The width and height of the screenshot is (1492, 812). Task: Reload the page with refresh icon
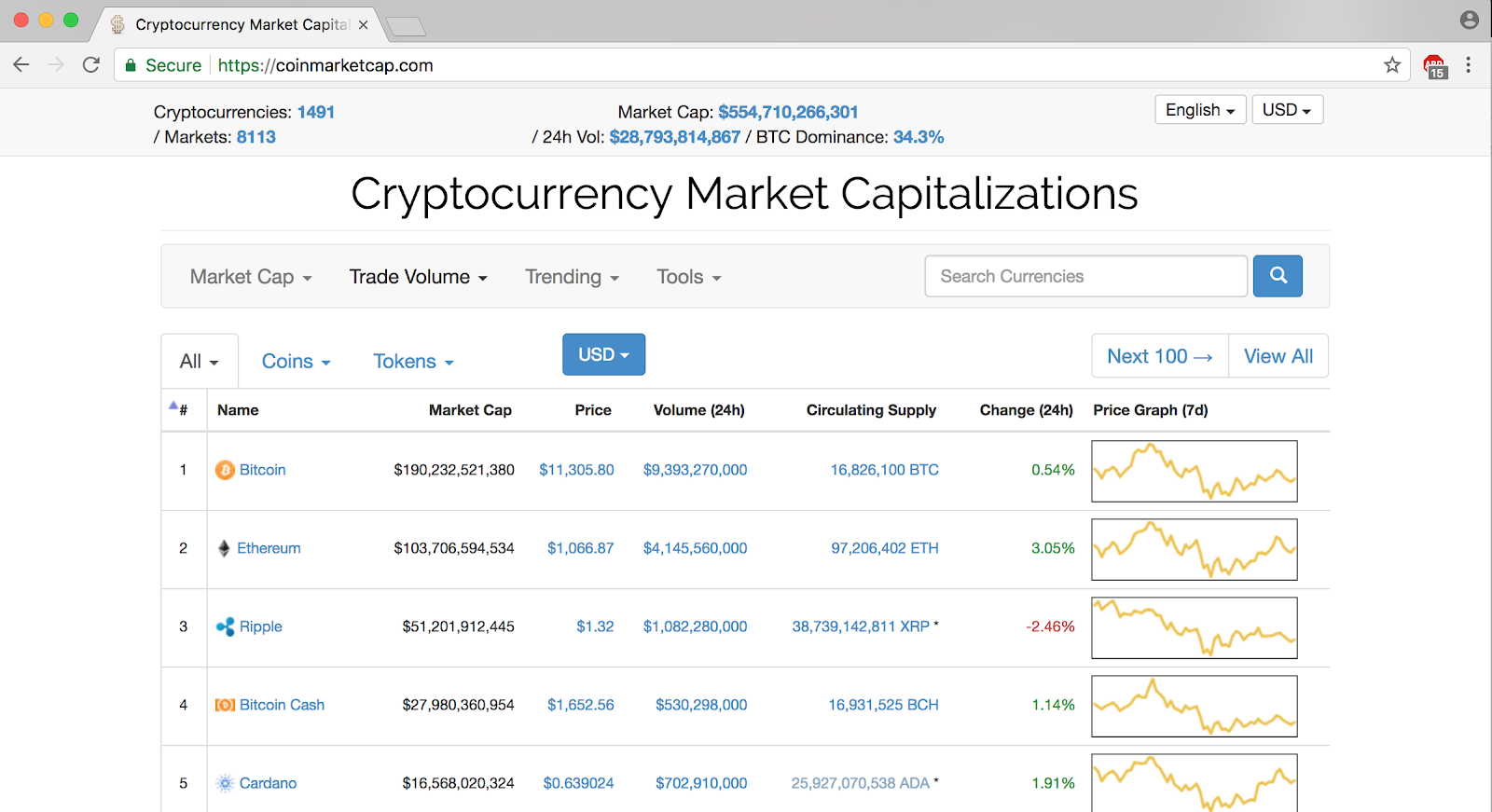(90, 64)
